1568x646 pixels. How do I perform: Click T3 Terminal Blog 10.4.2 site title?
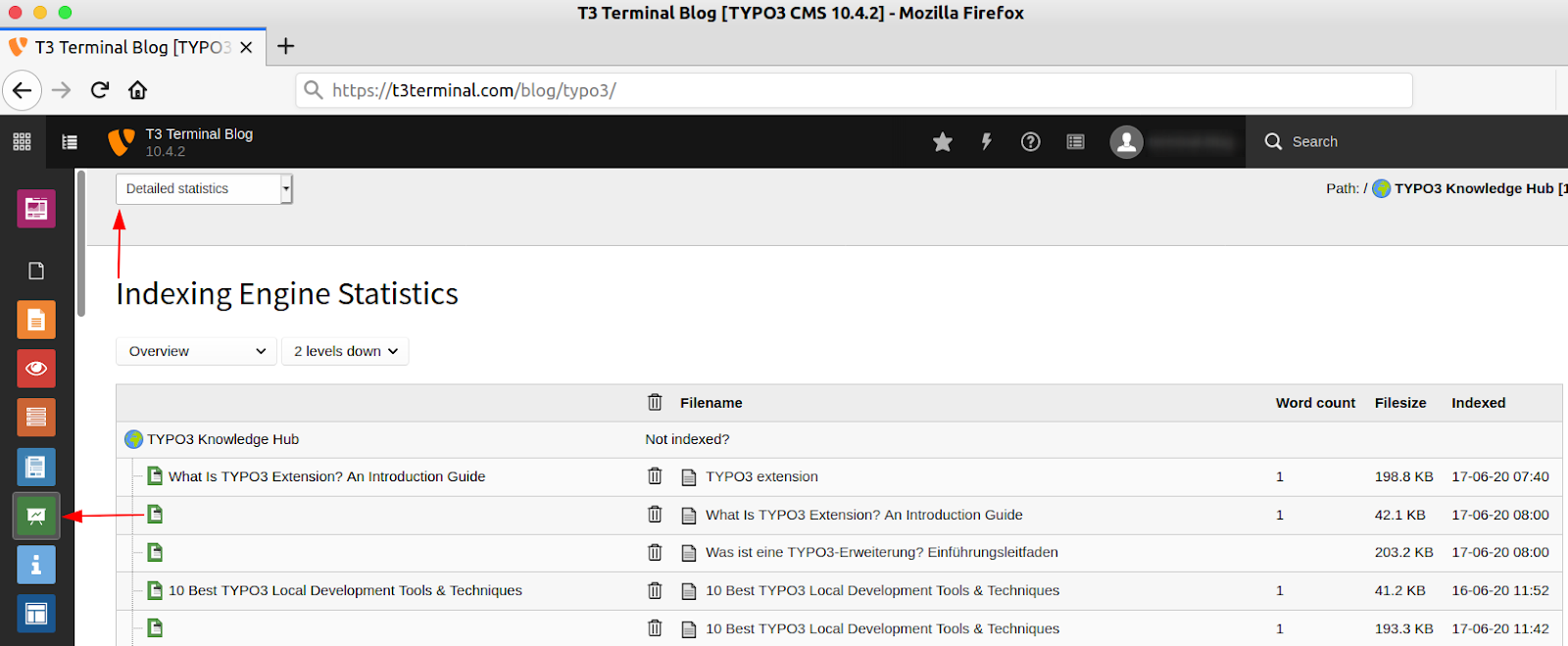point(199,142)
